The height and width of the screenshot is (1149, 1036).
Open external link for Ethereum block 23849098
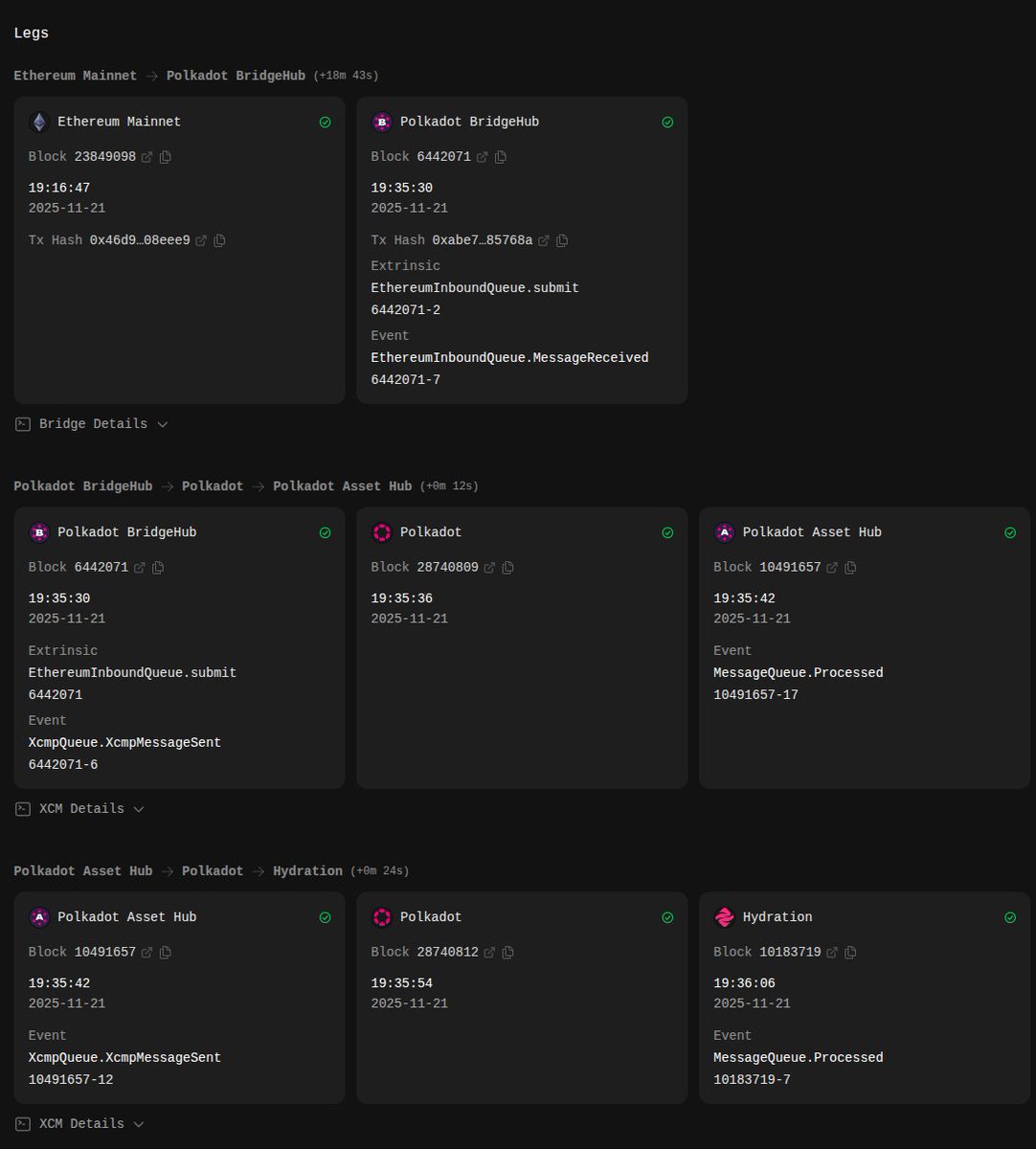146,157
